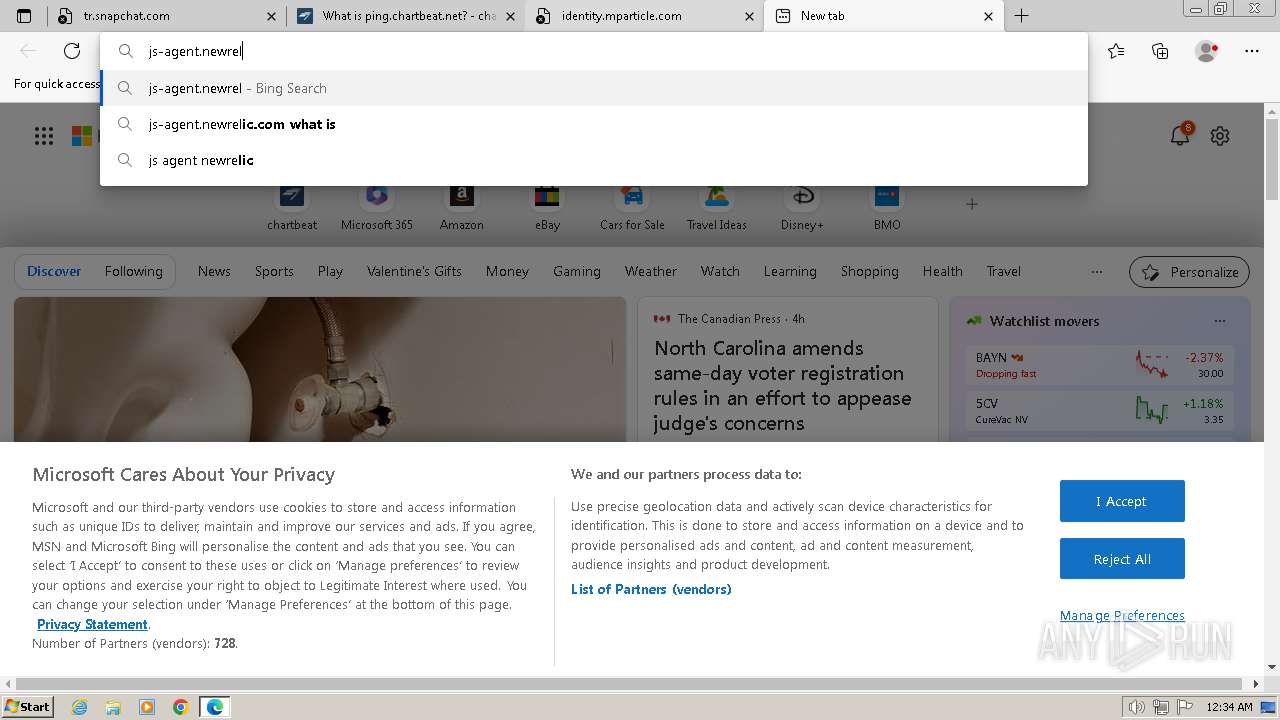Launch Chrome from the taskbar
This screenshot has height=720, width=1280.
181,707
